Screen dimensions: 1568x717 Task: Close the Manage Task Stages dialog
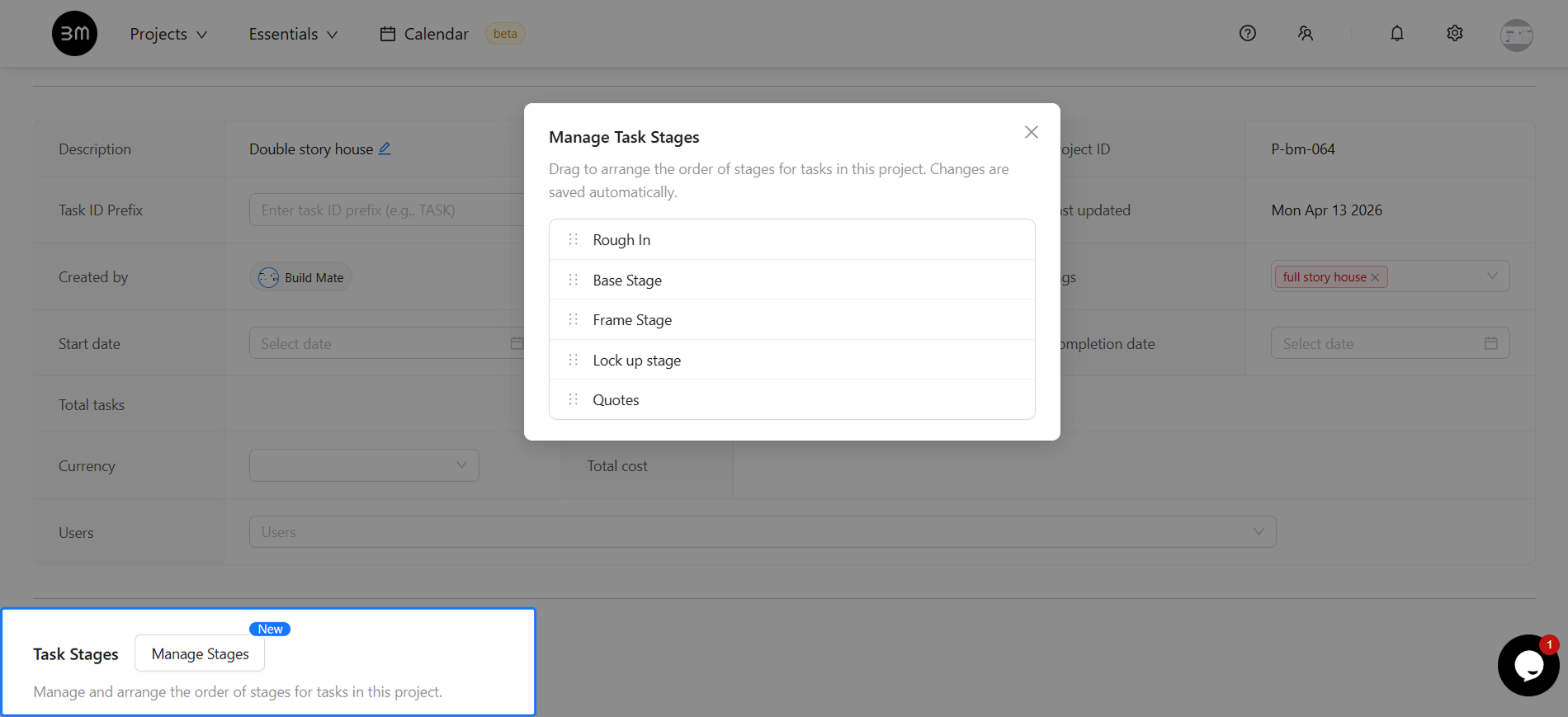(1031, 132)
